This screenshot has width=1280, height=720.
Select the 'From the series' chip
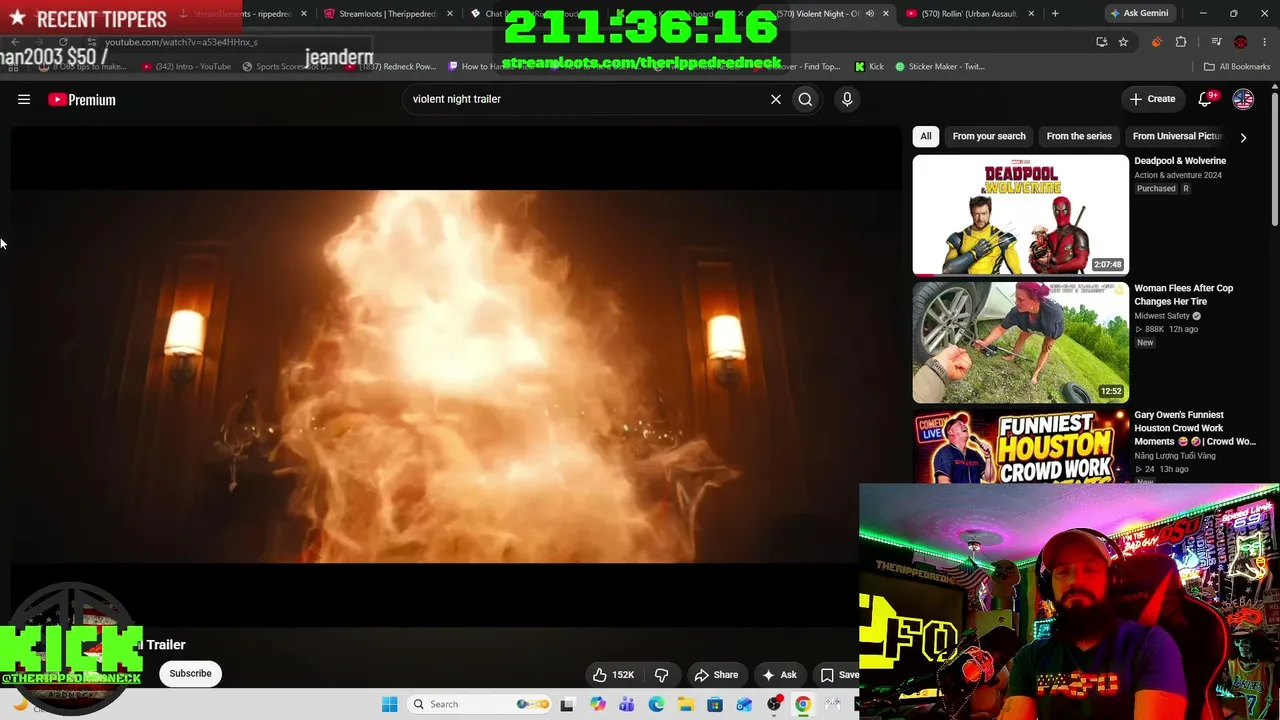(x=1079, y=136)
